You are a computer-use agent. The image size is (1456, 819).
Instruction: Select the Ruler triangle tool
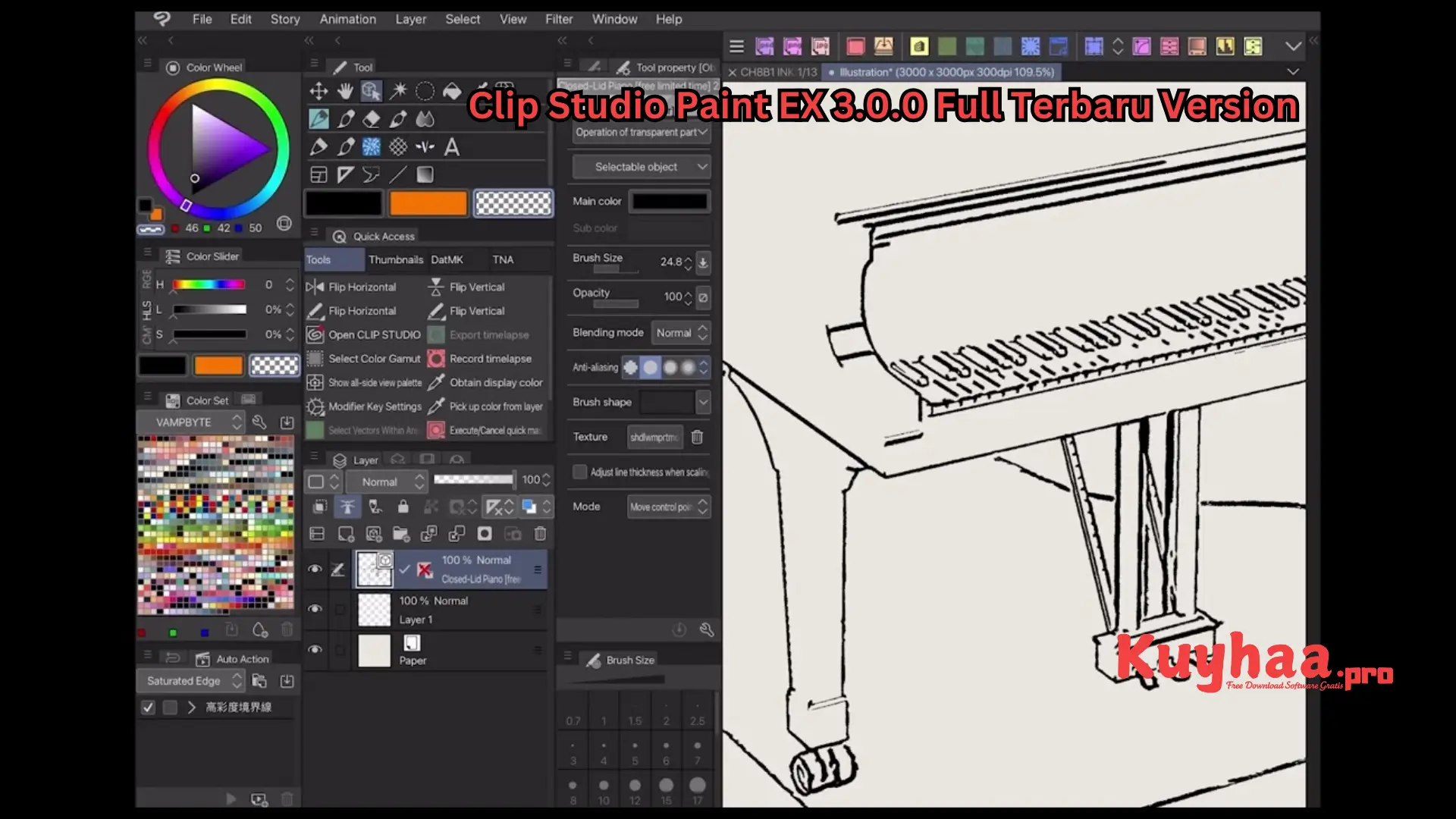point(345,174)
